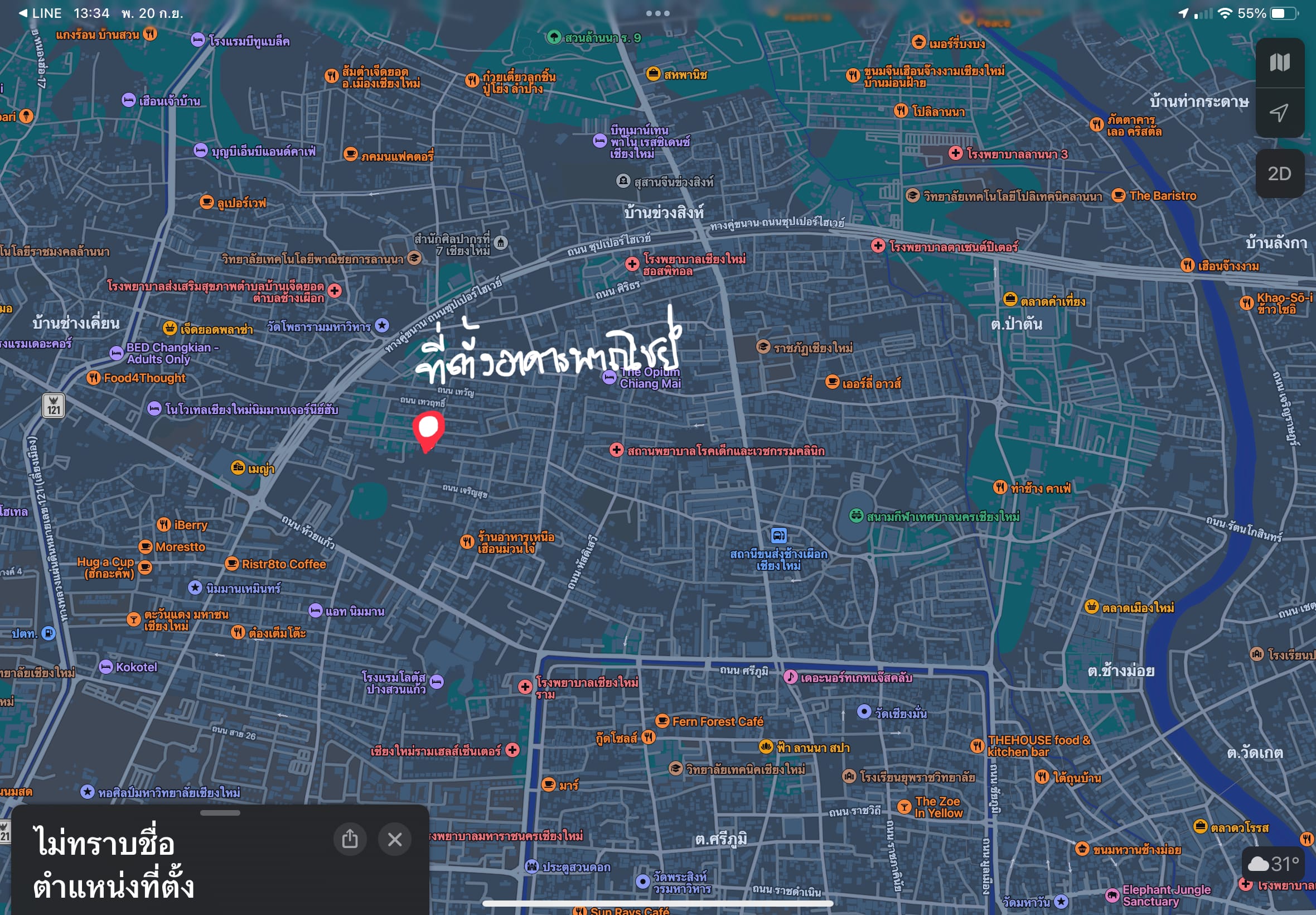
Task: Tap the Food4Thought restaurant icon
Action: 93,378
